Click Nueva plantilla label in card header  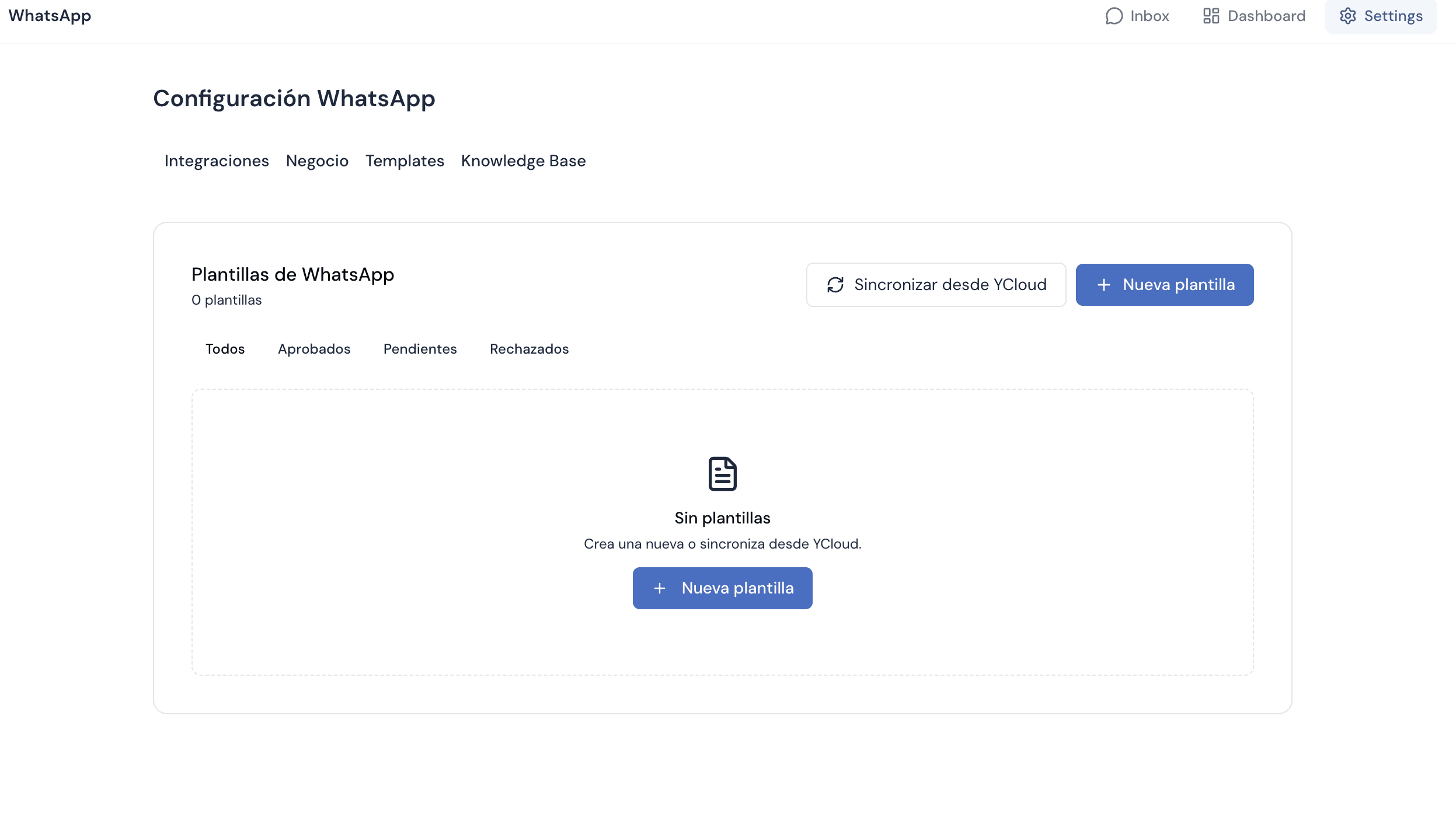[x=1179, y=285]
